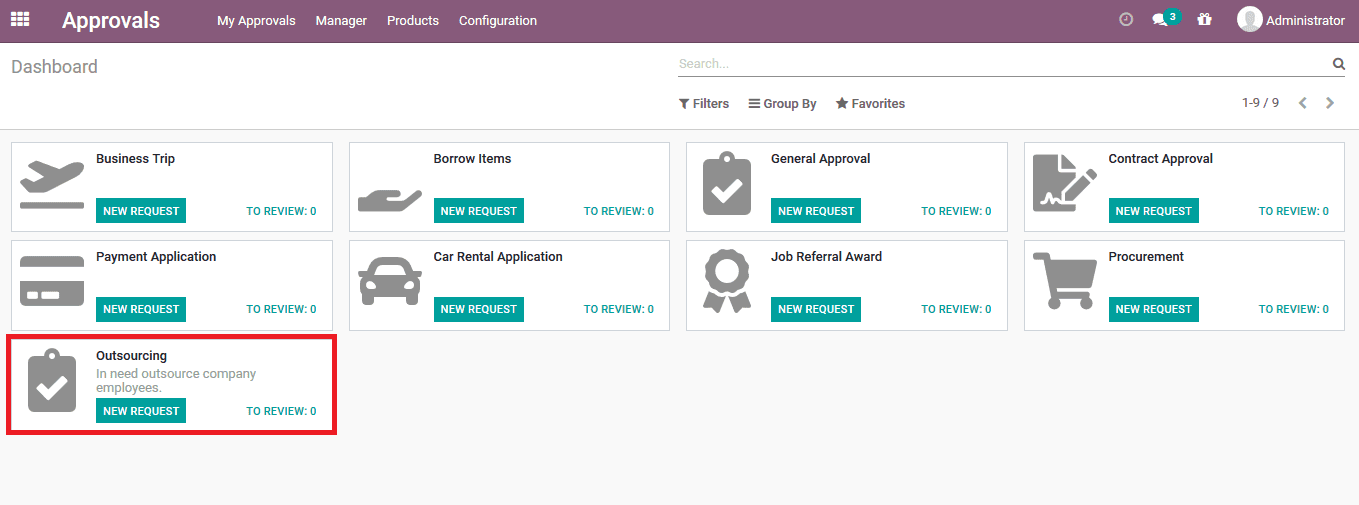Click the Business Trip airplane icon
The image size is (1359, 505).
[x=52, y=184]
